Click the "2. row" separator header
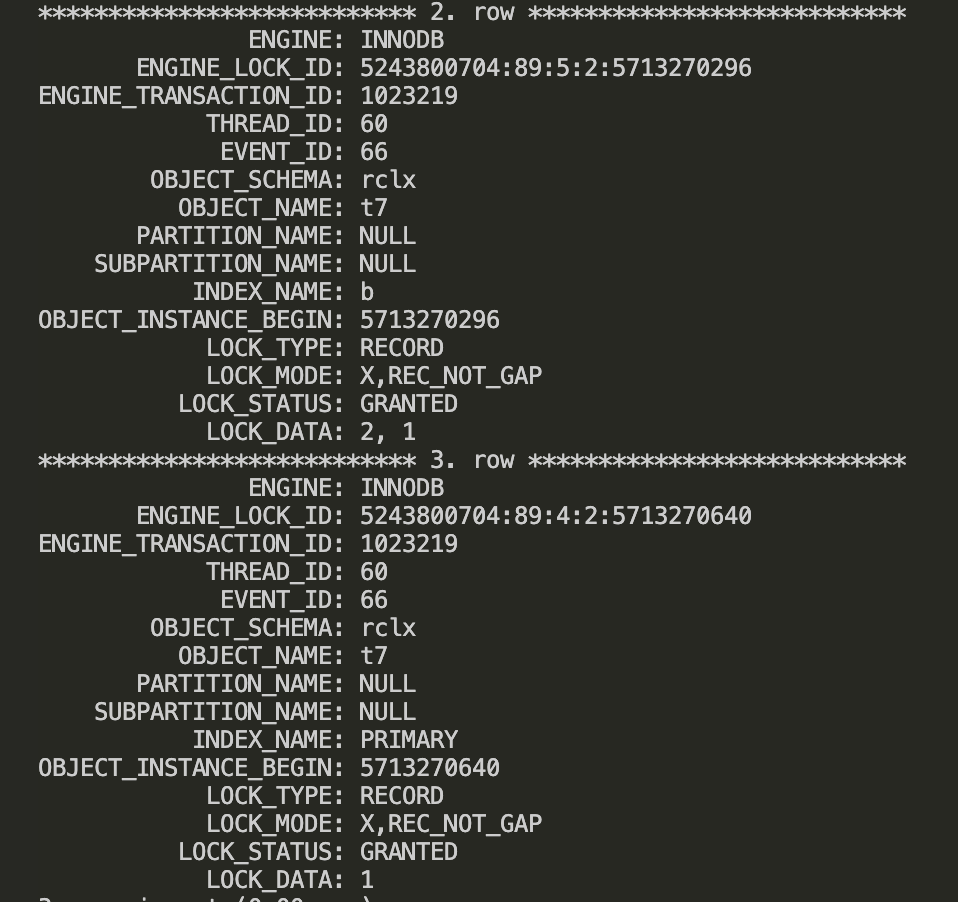This screenshot has width=958, height=902. [x=471, y=13]
